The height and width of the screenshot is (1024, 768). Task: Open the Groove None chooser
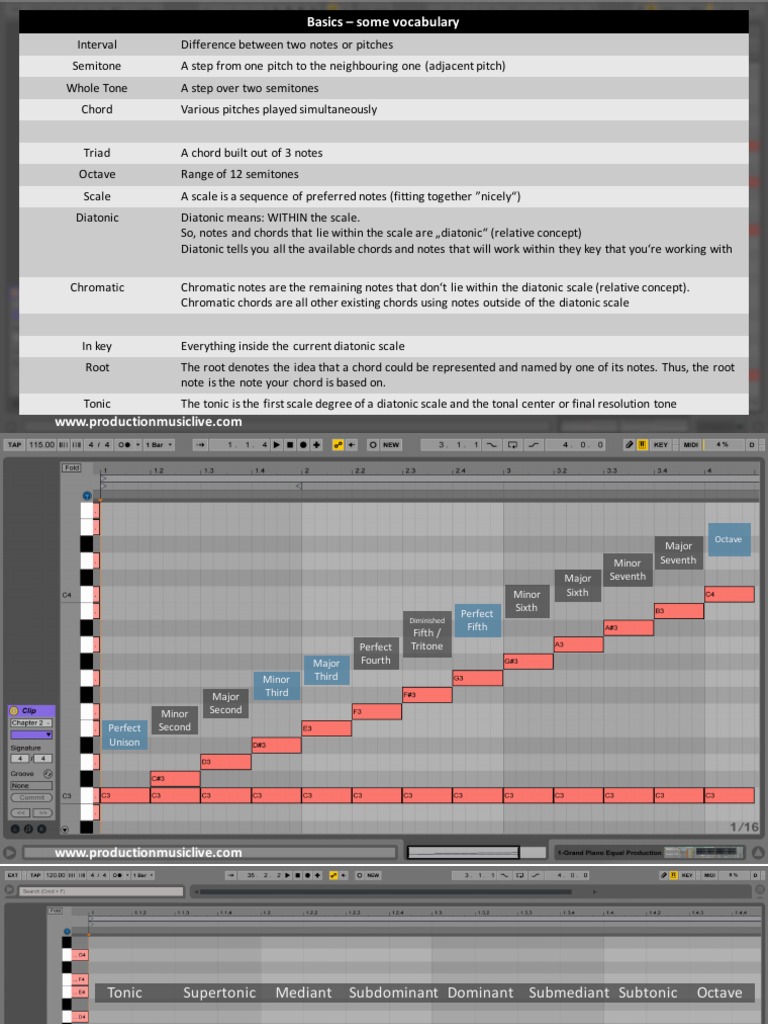[x=31, y=786]
